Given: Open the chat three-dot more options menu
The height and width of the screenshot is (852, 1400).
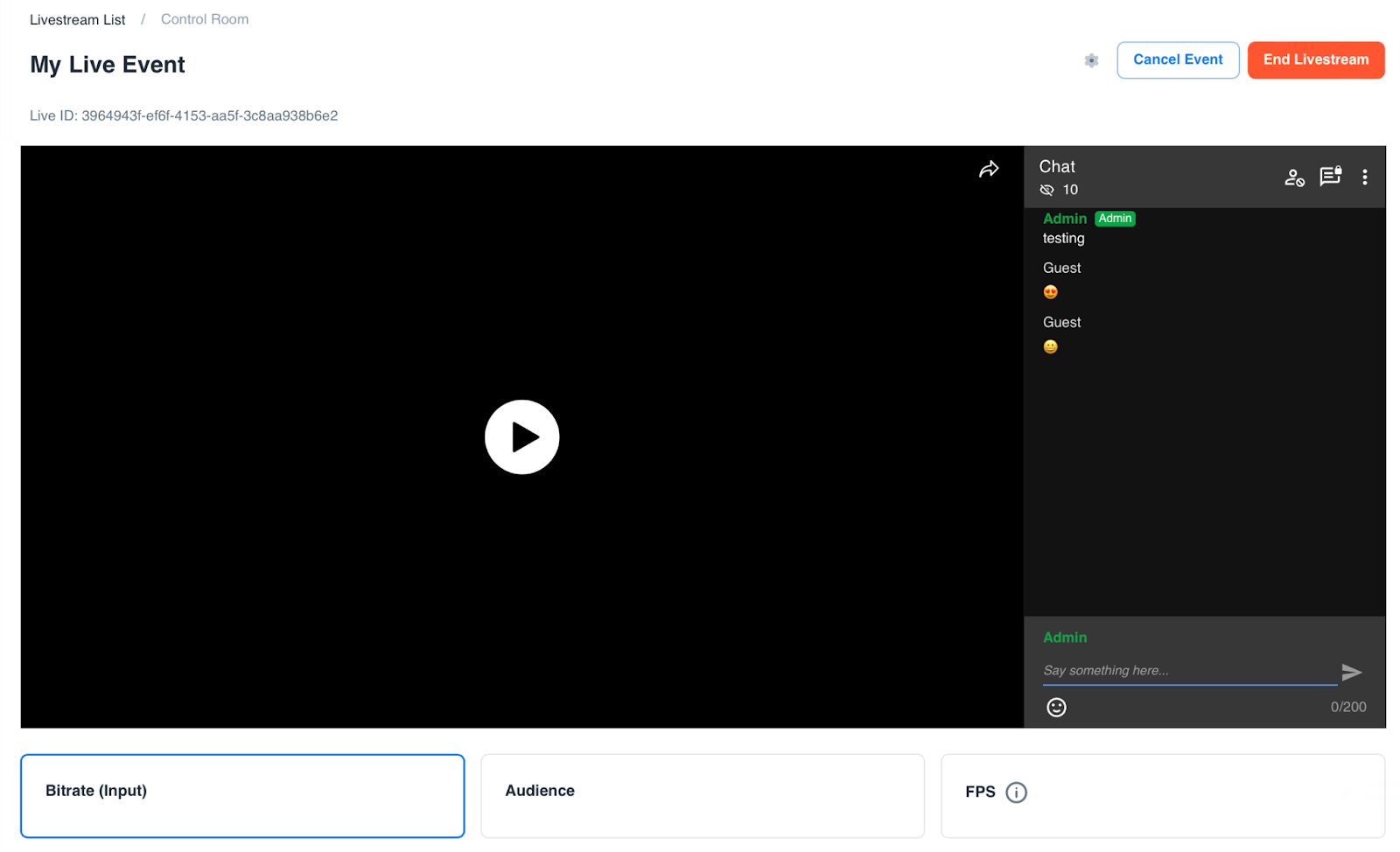Looking at the screenshot, I should [1364, 178].
